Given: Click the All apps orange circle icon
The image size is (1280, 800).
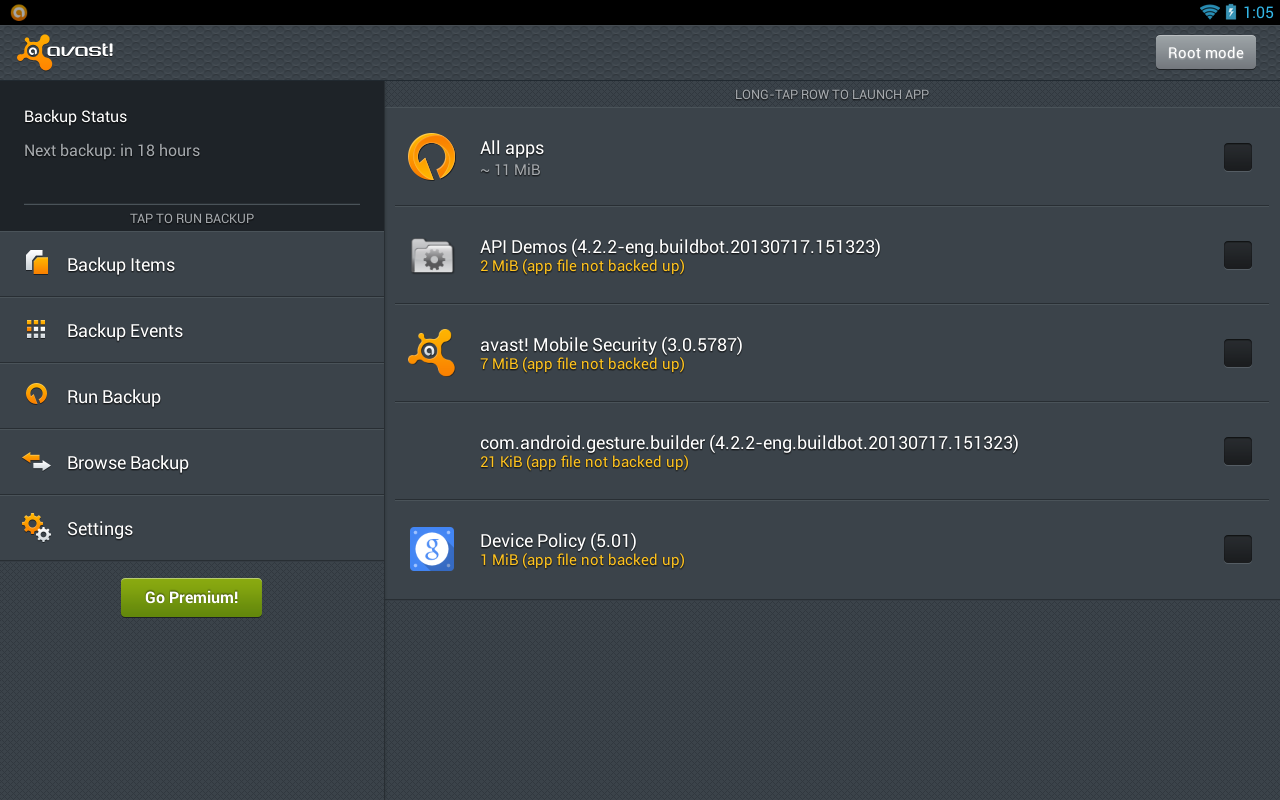Looking at the screenshot, I should point(432,157).
